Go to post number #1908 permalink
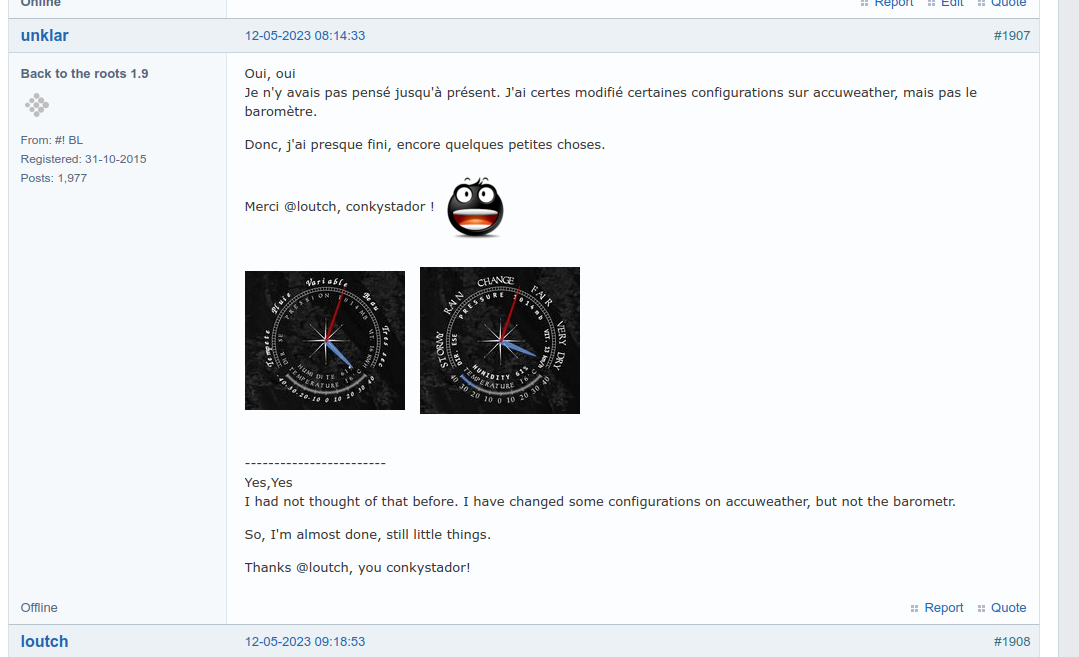The image size is (1079, 657). 1012,642
